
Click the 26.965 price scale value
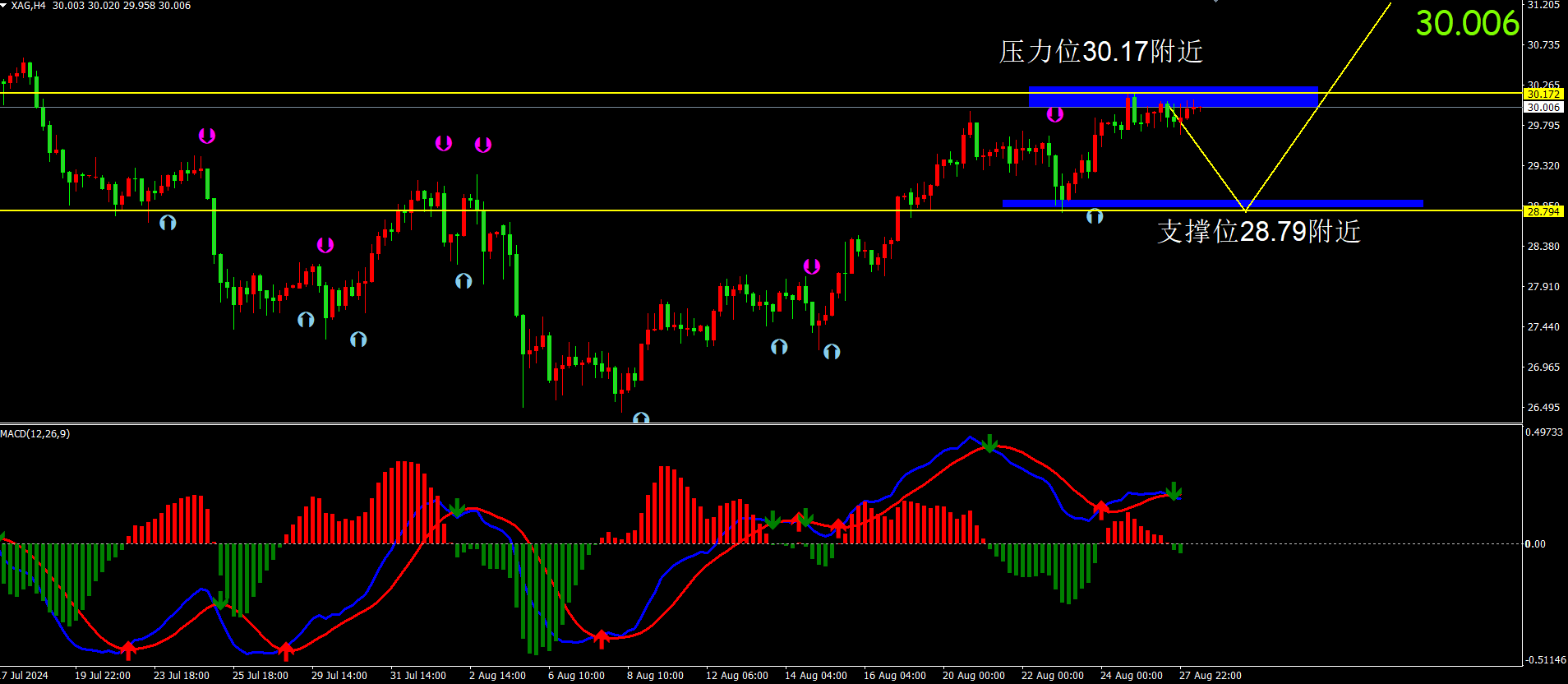click(1543, 367)
